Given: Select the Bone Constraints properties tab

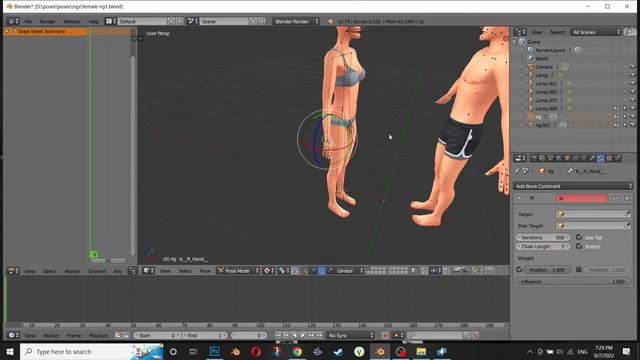Looking at the screenshot, I should click(600, 158).
